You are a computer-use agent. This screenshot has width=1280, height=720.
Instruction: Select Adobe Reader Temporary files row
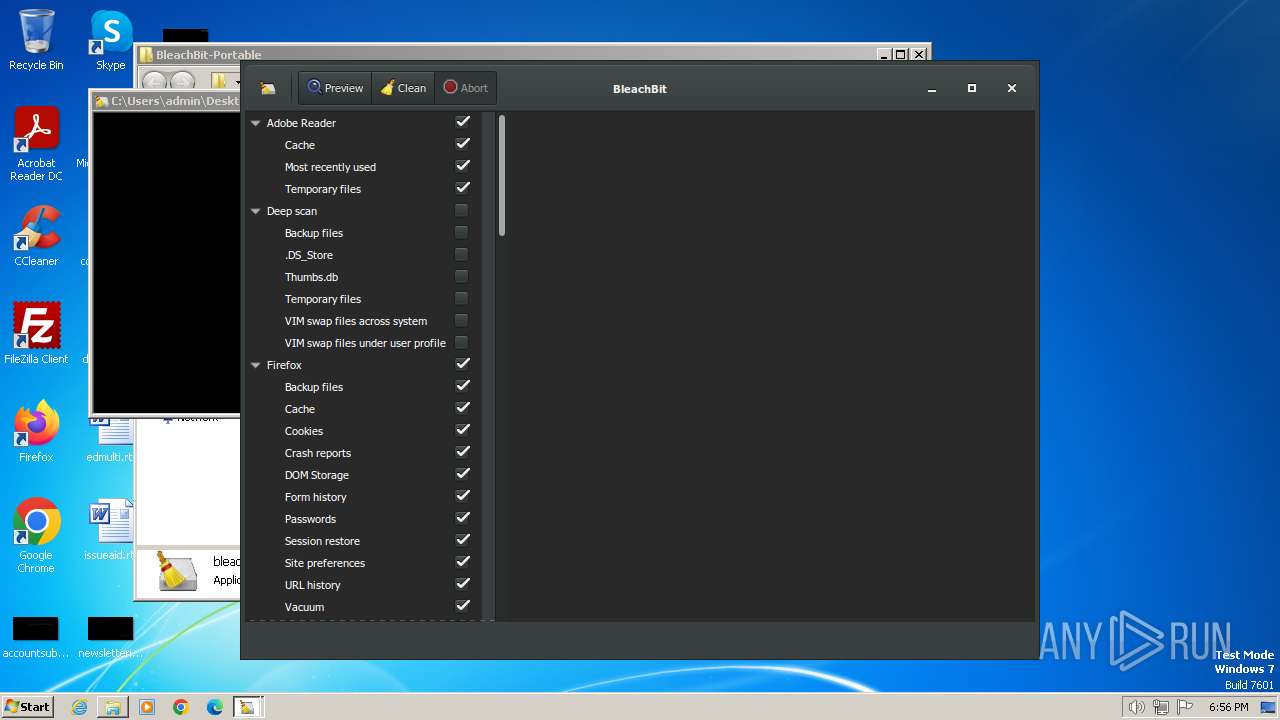tap(363, 189)
